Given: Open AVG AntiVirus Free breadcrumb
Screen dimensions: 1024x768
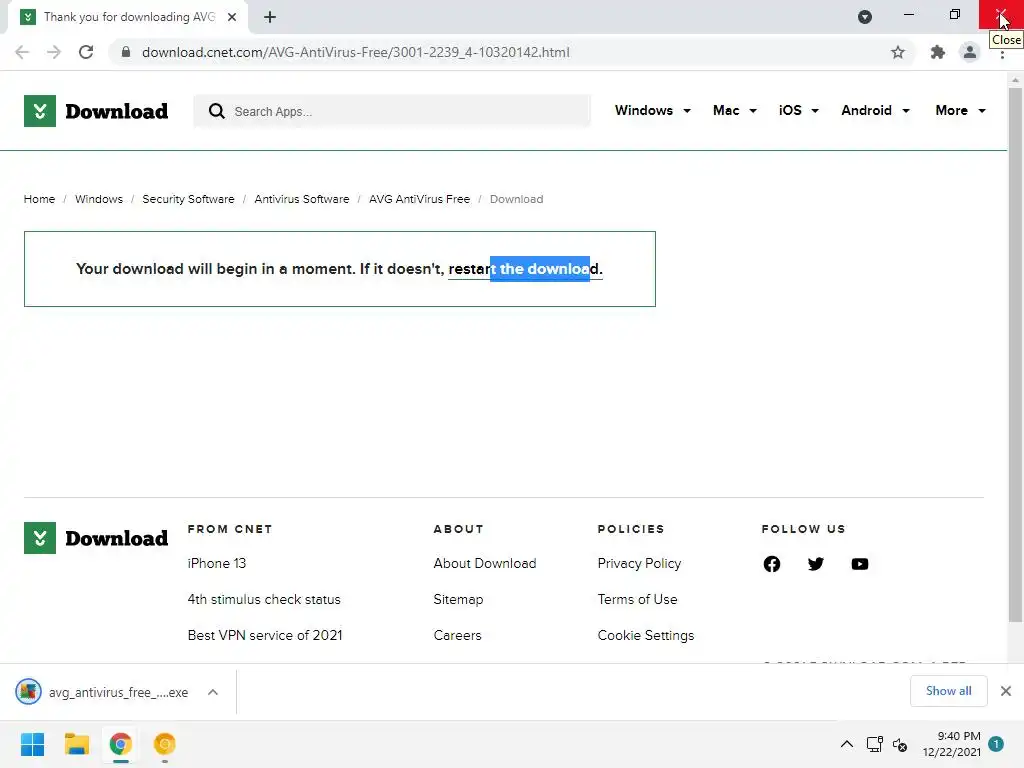Looking at the screenshot, I should tap(419, 199).
